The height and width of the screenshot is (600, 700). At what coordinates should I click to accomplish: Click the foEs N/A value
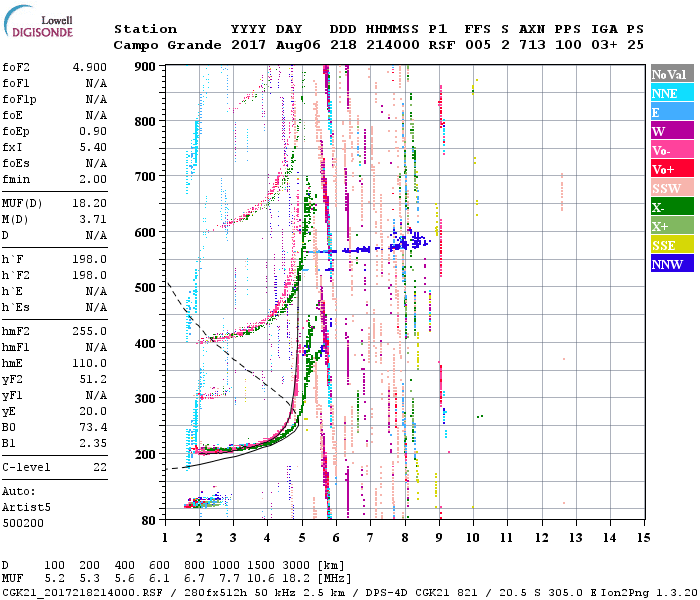click(x=96, y=163)
